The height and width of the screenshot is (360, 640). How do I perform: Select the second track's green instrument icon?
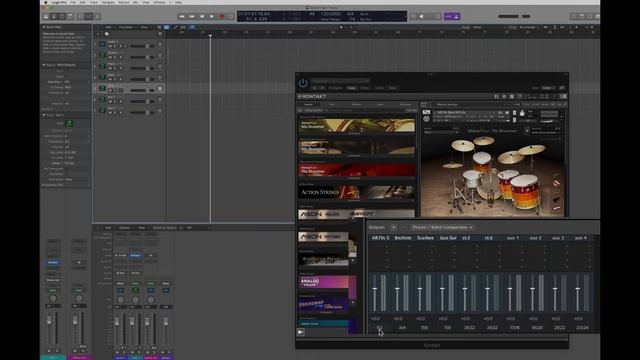coord(102,55)
